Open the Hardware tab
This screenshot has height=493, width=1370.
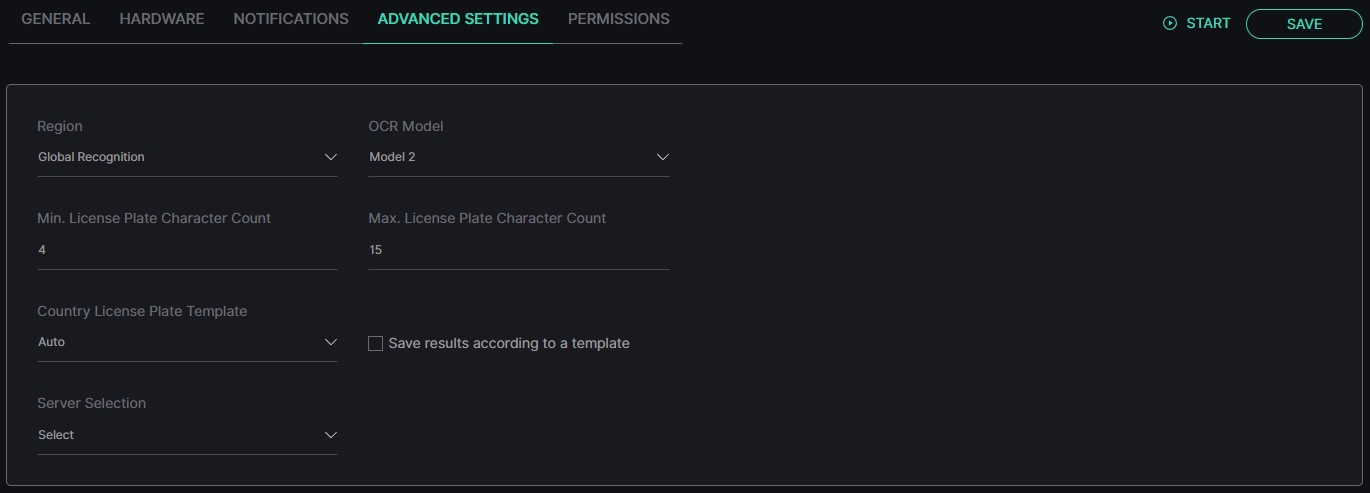[x=162, y=19]
